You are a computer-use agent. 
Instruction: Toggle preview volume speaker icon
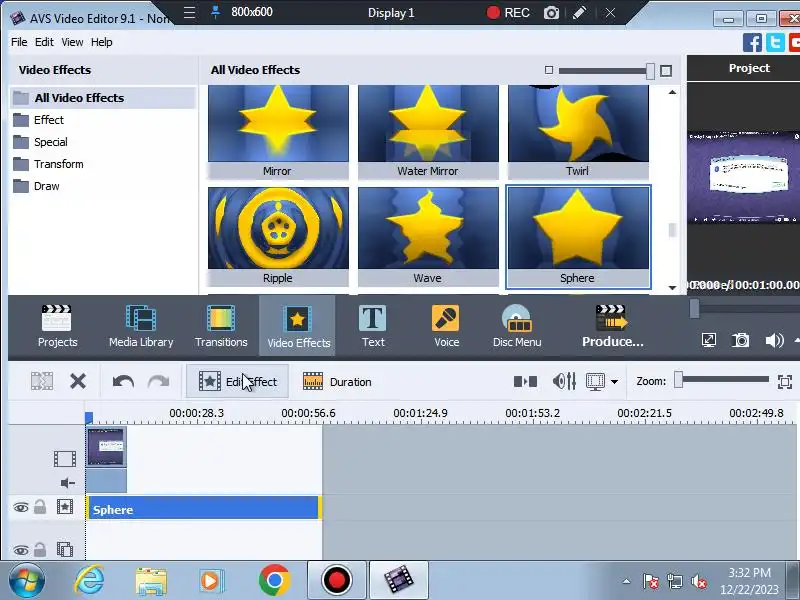pyautogui.click(x=774, y=340)
